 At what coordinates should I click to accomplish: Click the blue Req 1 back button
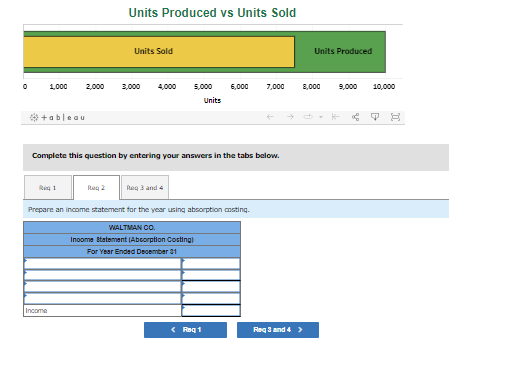(x=185, y=330)
